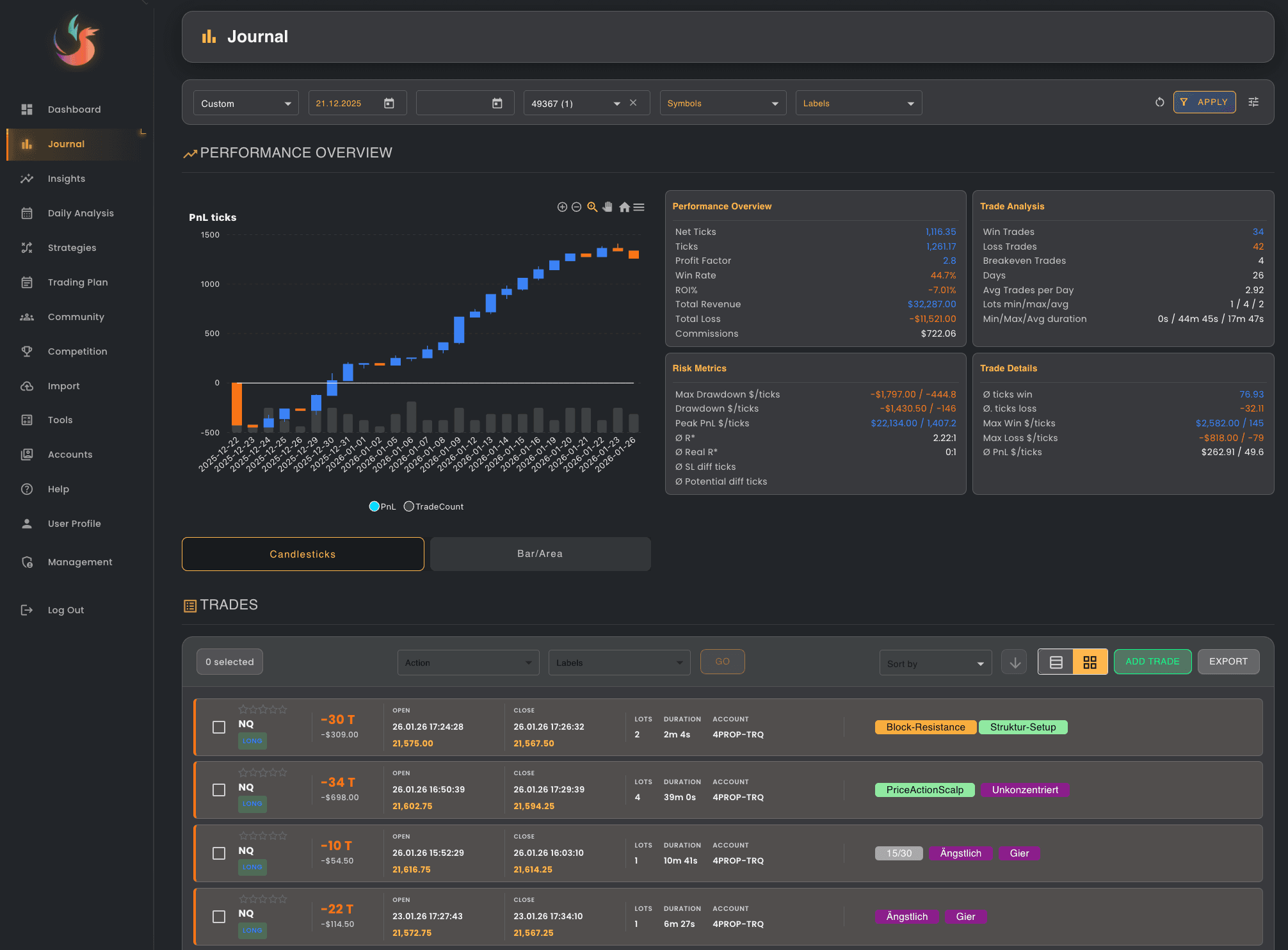Export the trades list
The width and height of the screenshot is (1288, 950).
[x=1228, y=661]
